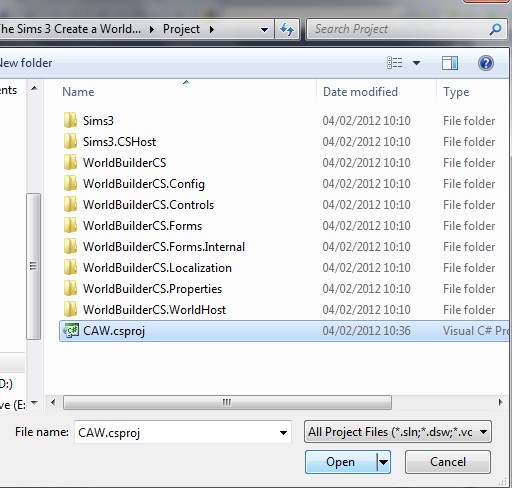Select the WorldBuilderCS.Config folder icon

click(x=70, y=183)
